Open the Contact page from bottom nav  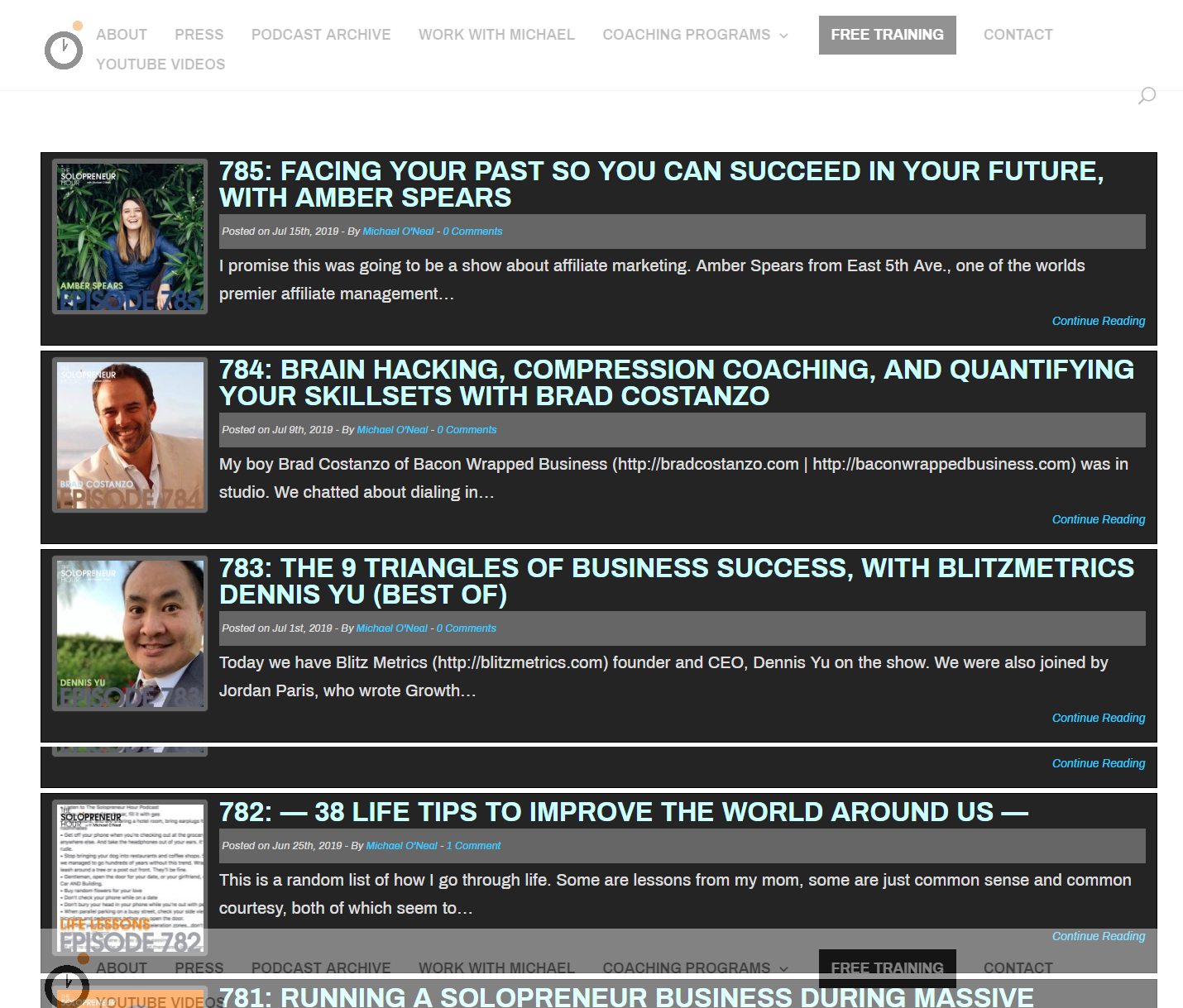(1018, 968)
